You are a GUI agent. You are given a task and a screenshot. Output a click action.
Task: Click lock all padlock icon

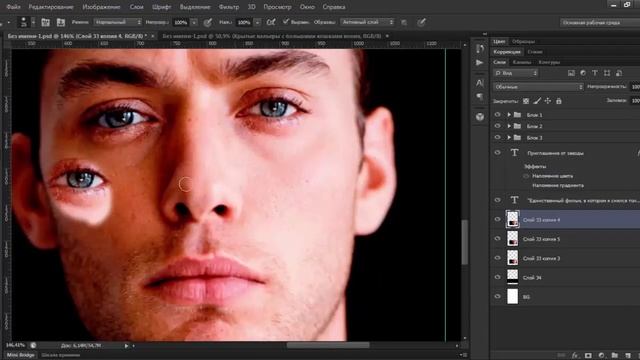(x=559, y=101)
